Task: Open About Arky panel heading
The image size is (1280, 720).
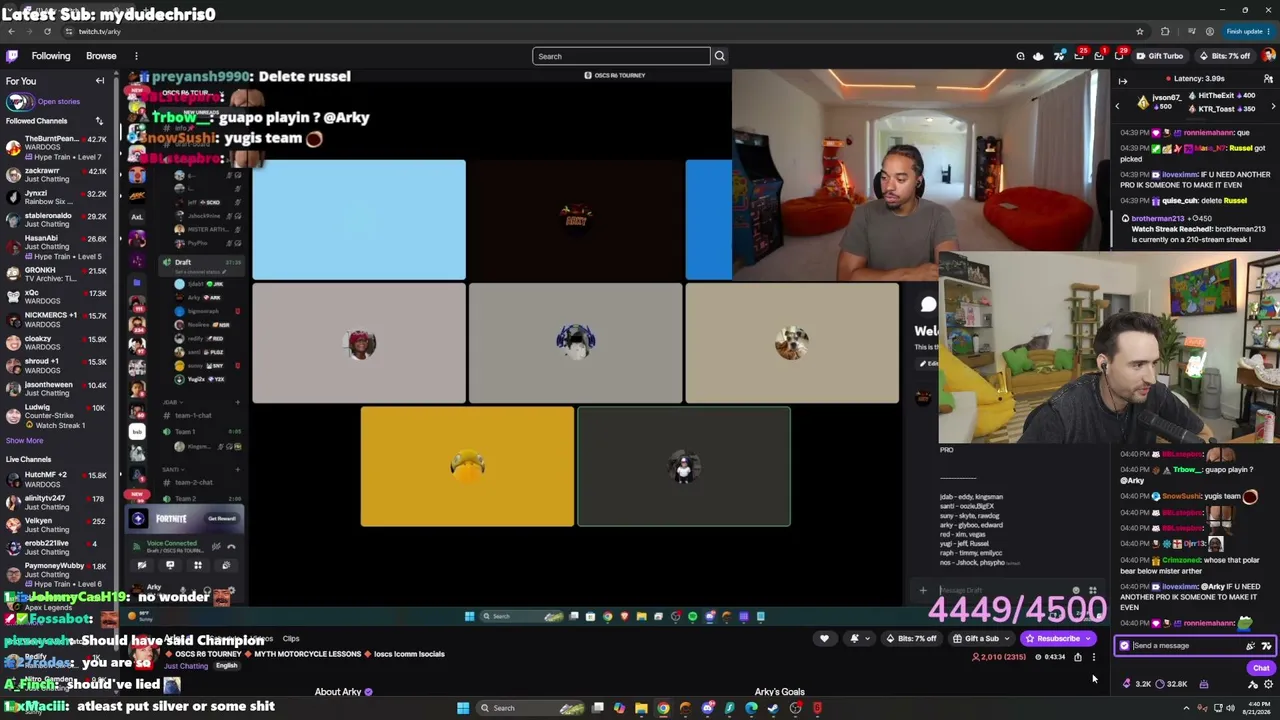Action: [343, 692]
